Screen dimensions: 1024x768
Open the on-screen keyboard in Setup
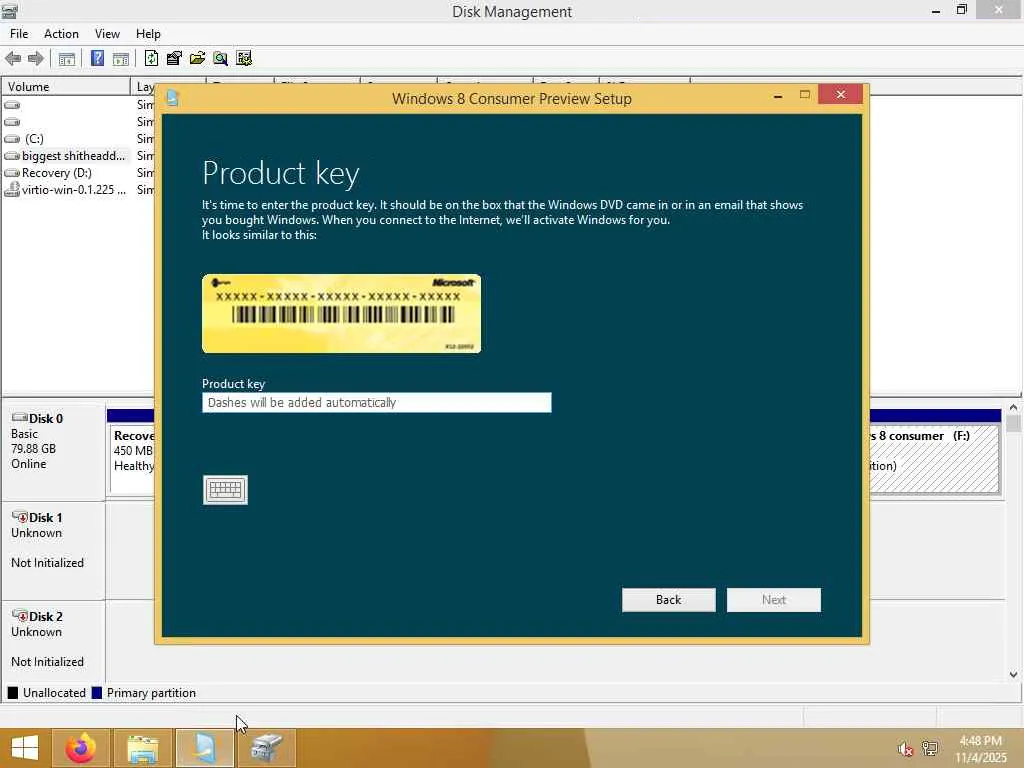pos(225,490)
